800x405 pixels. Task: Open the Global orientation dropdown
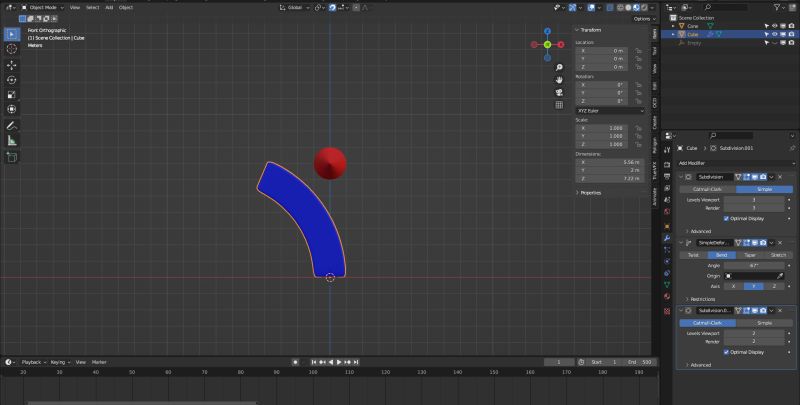[x=294, y=8]
